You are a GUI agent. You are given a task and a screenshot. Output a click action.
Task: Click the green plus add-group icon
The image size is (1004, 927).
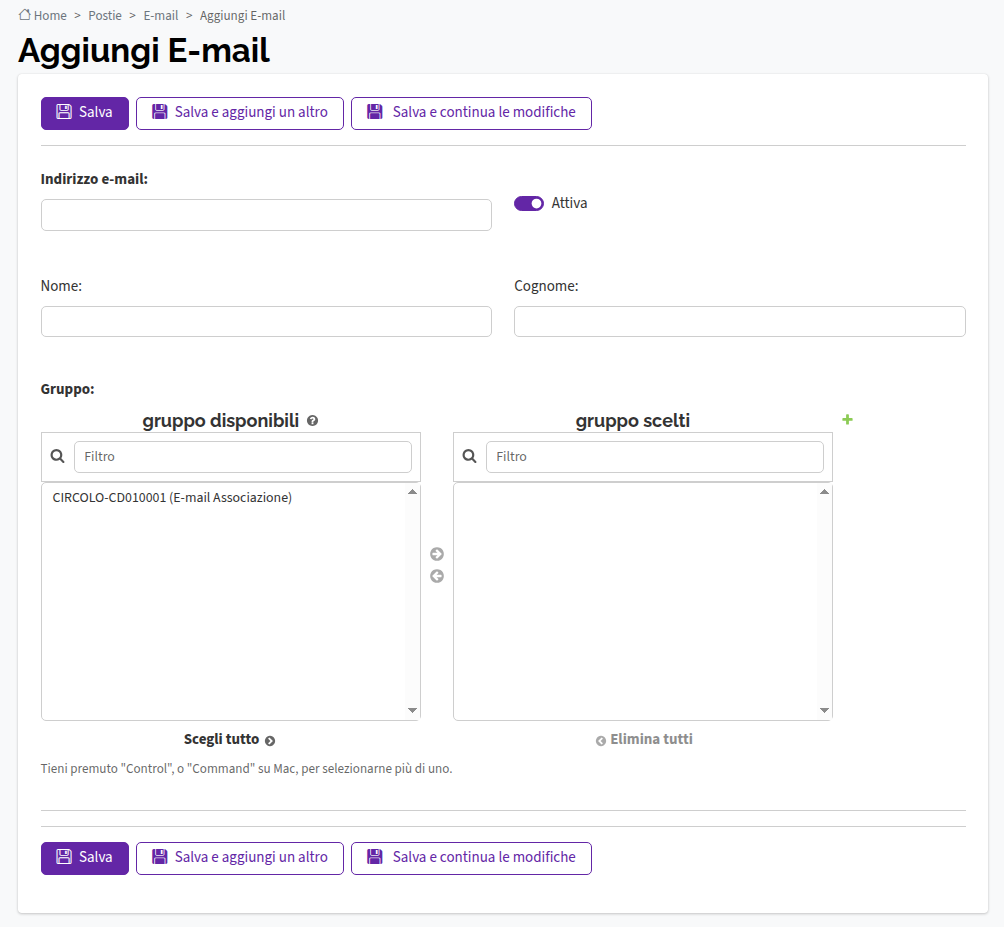[847, 419]
